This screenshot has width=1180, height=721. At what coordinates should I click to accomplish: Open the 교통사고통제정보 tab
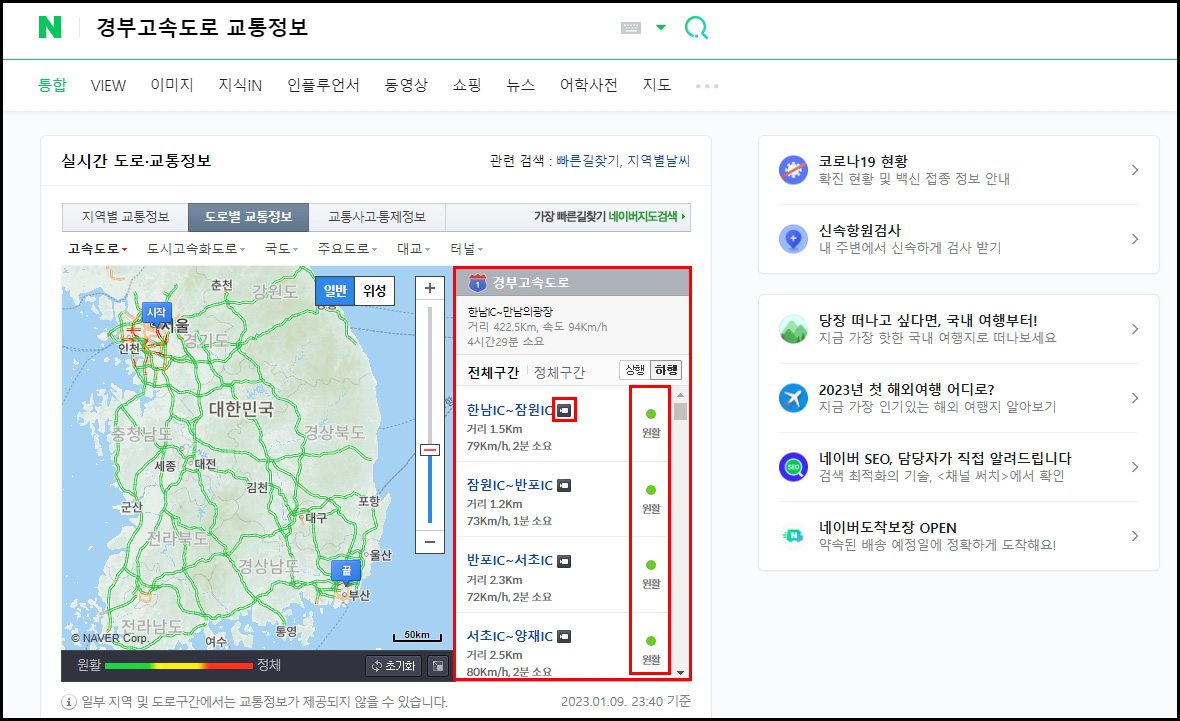pos(377,217)
